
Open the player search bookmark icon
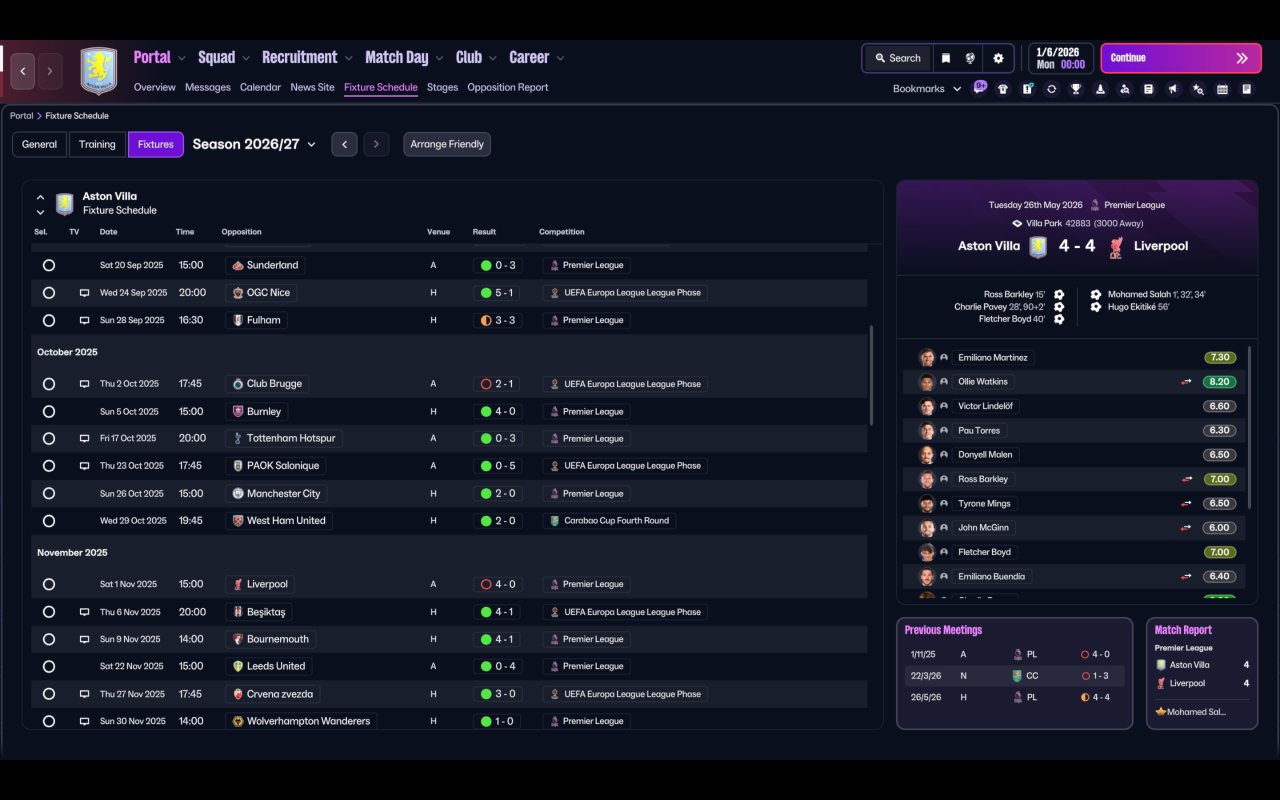[1124, 89]
